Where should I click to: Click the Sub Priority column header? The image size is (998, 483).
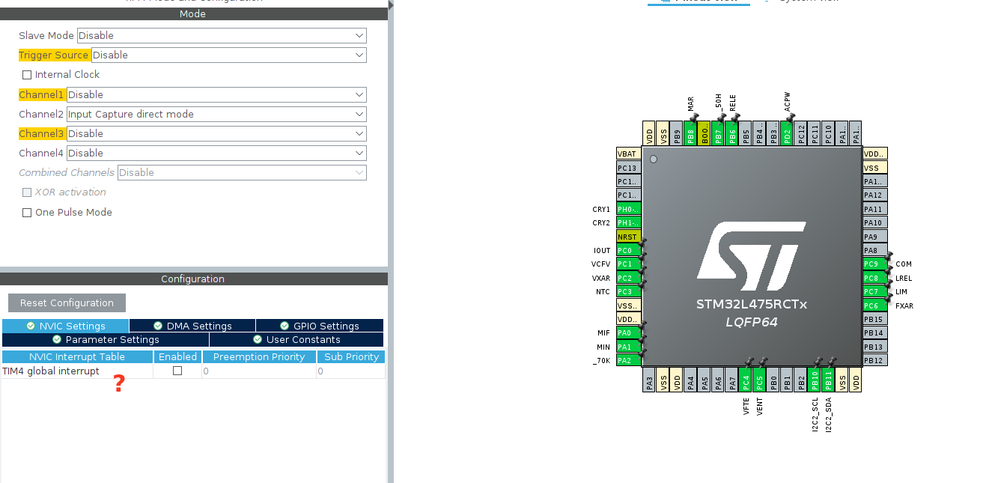click(x=351, y=357)
